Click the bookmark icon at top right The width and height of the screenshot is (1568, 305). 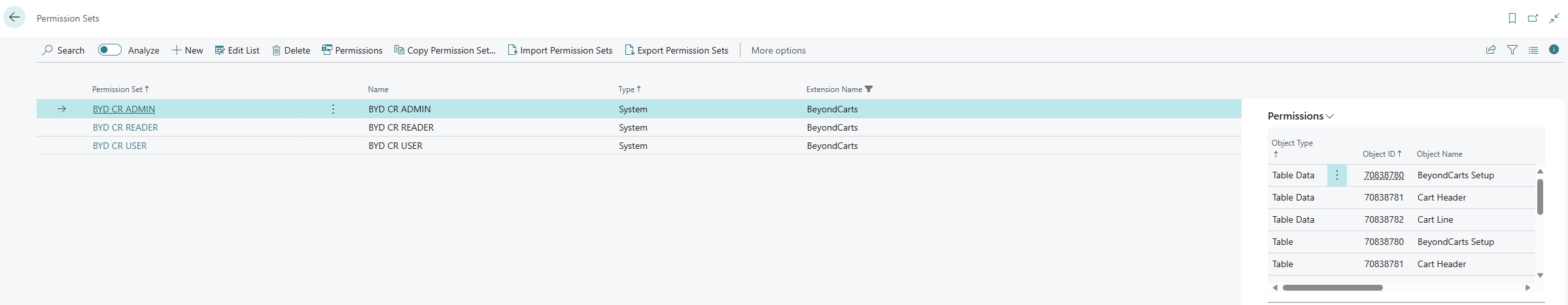pos(1512,18)
